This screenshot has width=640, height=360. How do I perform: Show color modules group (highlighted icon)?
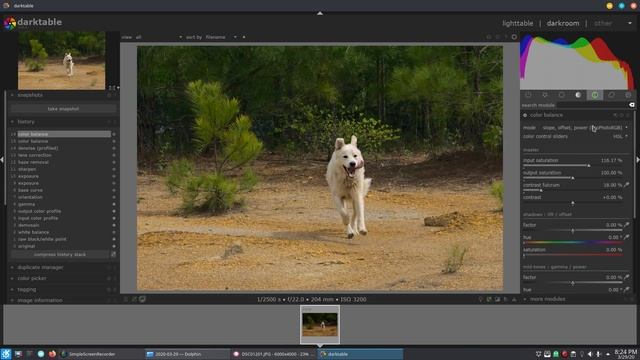[x=595, y=95]
